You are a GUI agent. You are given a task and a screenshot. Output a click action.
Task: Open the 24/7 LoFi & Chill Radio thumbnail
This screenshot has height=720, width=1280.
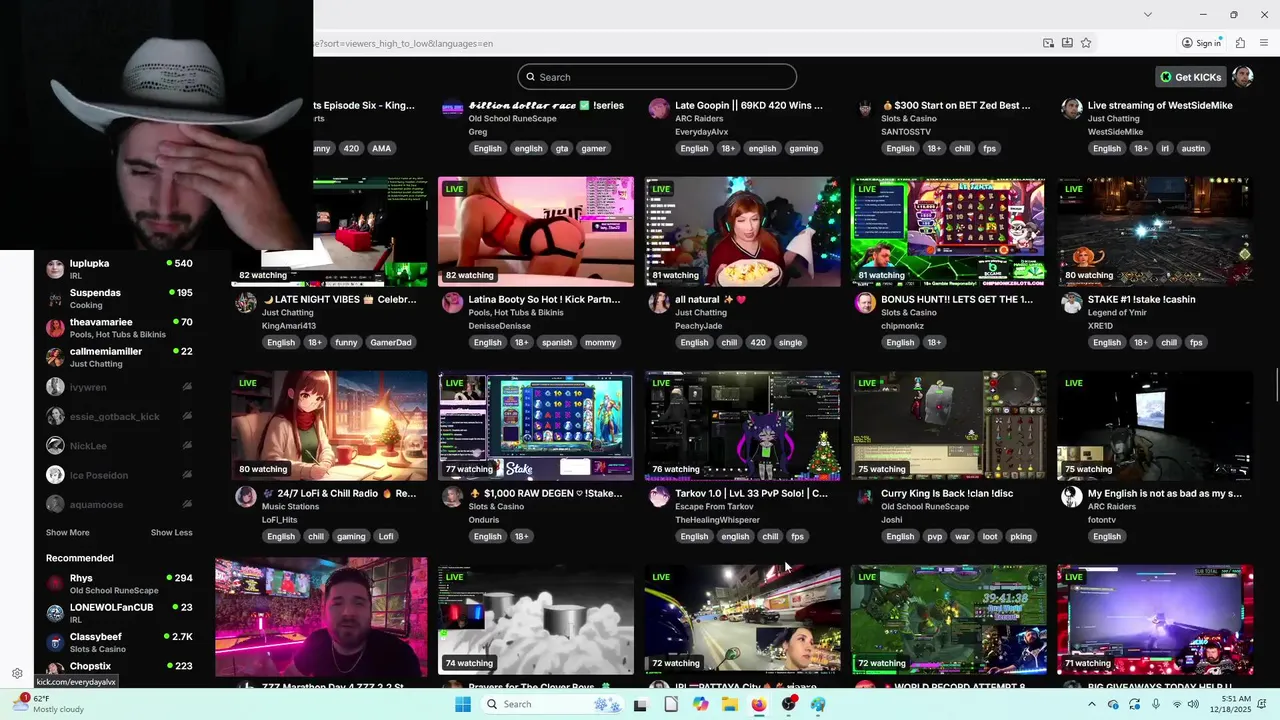point(329,426)
